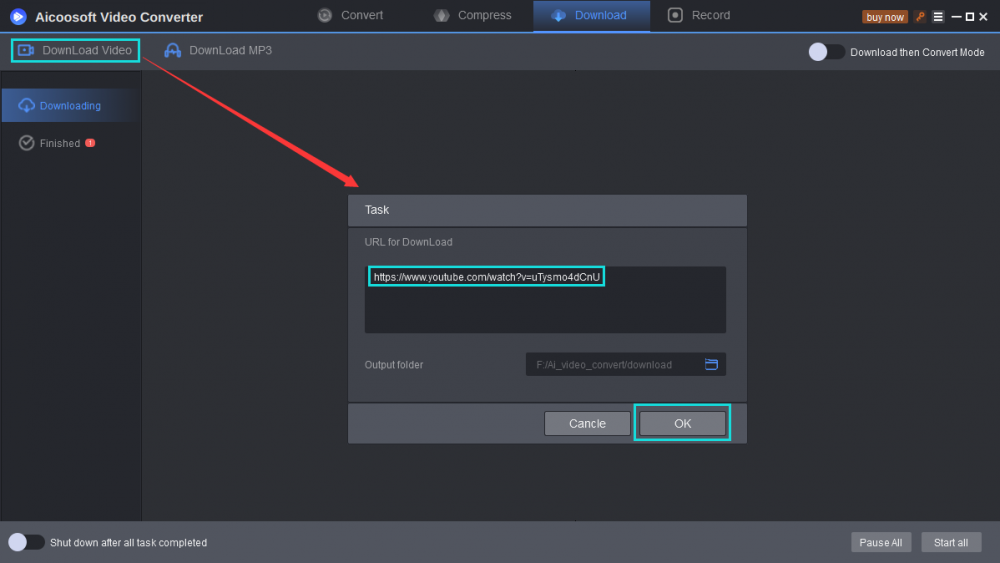Go to the Record tab
Viewport: 1000px width, 563px height.
coord(699,15)
